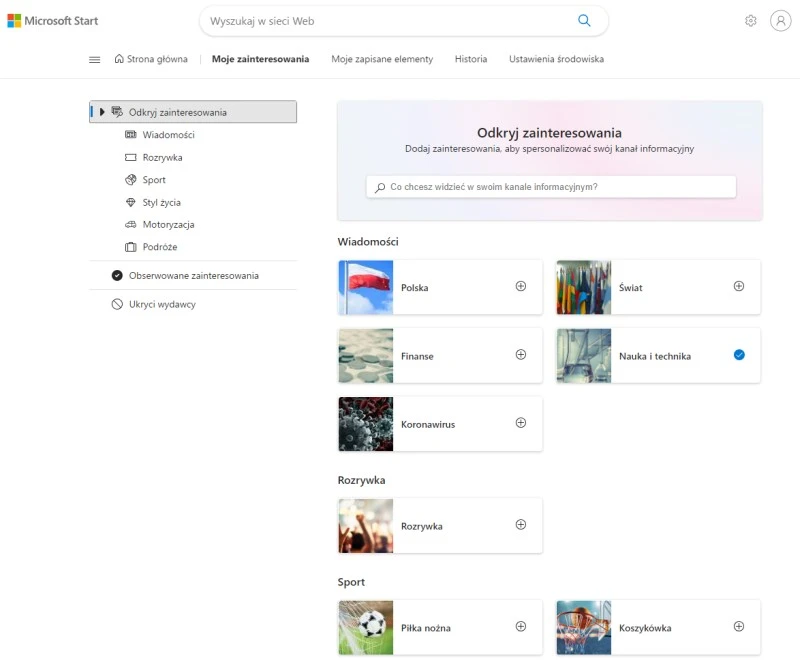Follow the Polska topic with plus button

pyautogui.click(x=520, y=286)
